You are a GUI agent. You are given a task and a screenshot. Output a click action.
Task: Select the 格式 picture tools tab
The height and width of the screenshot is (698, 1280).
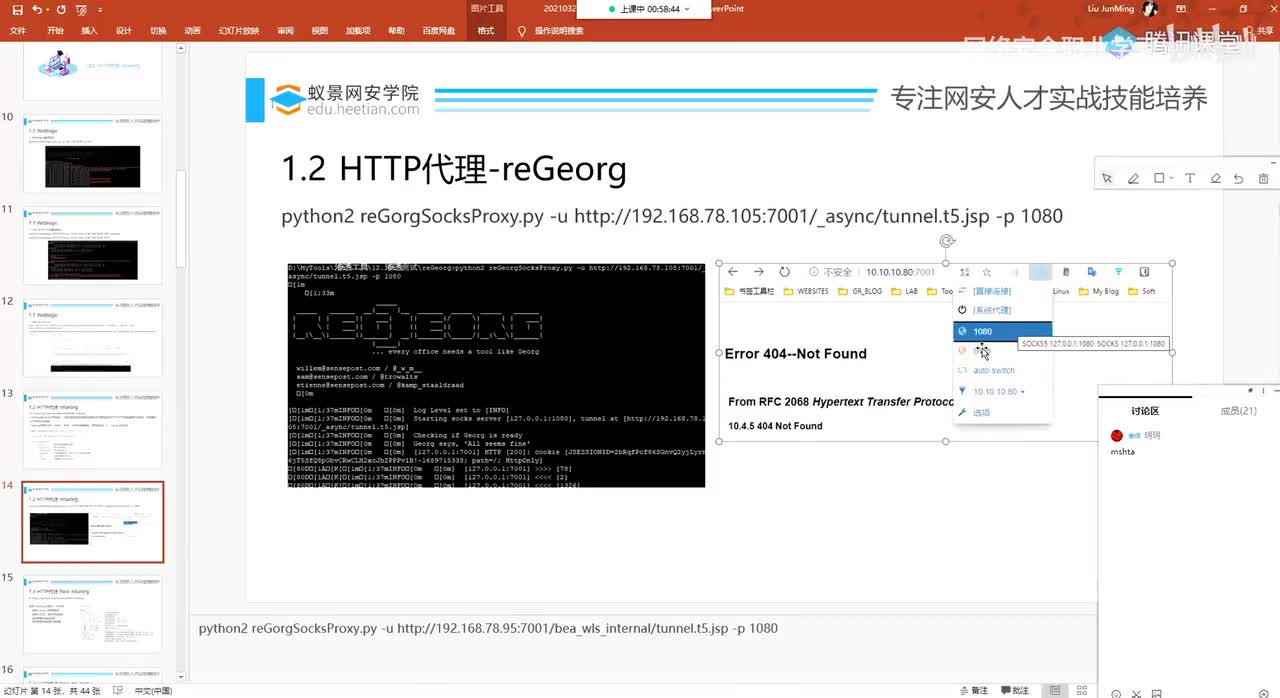tap(486, 31)
